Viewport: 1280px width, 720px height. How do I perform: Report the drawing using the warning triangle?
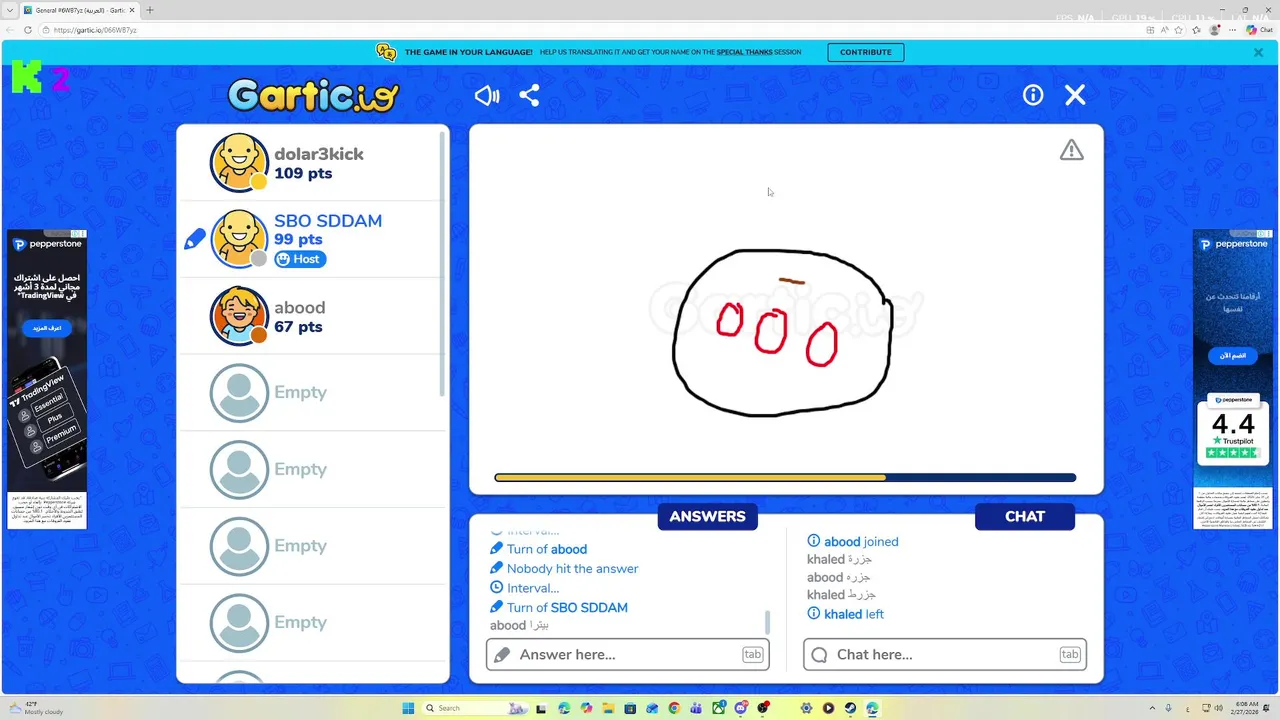click(1072, 150)
